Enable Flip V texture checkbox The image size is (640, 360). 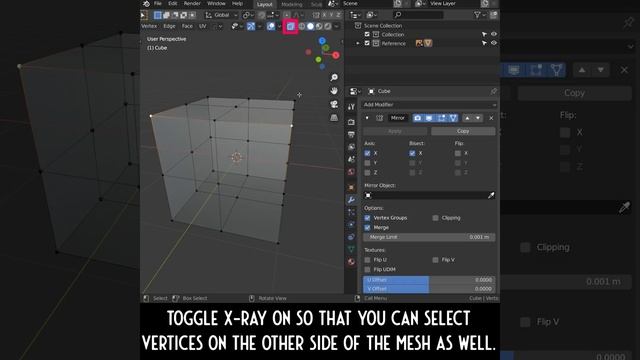[436, 260]
